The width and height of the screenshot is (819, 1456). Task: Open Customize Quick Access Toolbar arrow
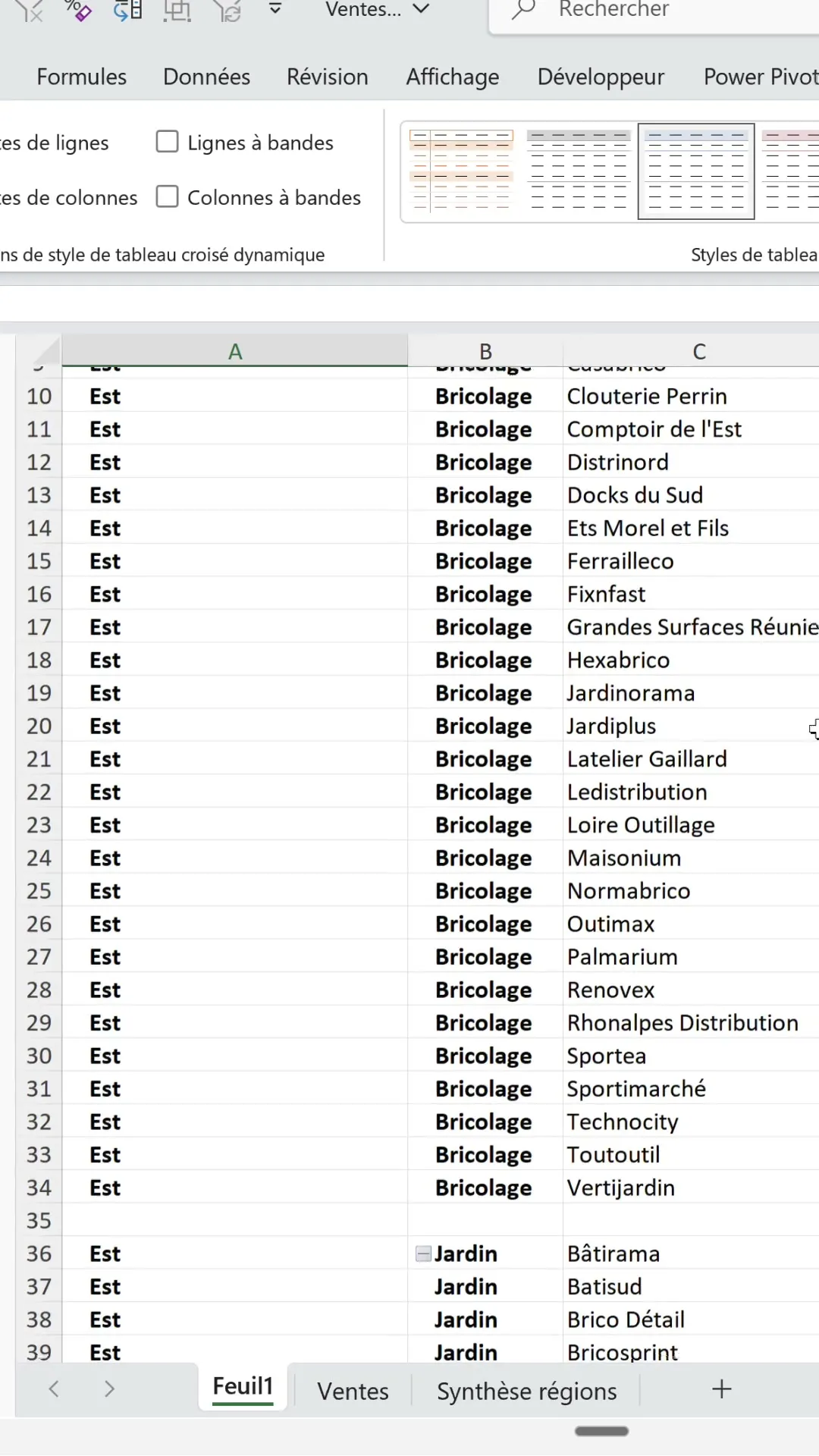click(275, 9)
